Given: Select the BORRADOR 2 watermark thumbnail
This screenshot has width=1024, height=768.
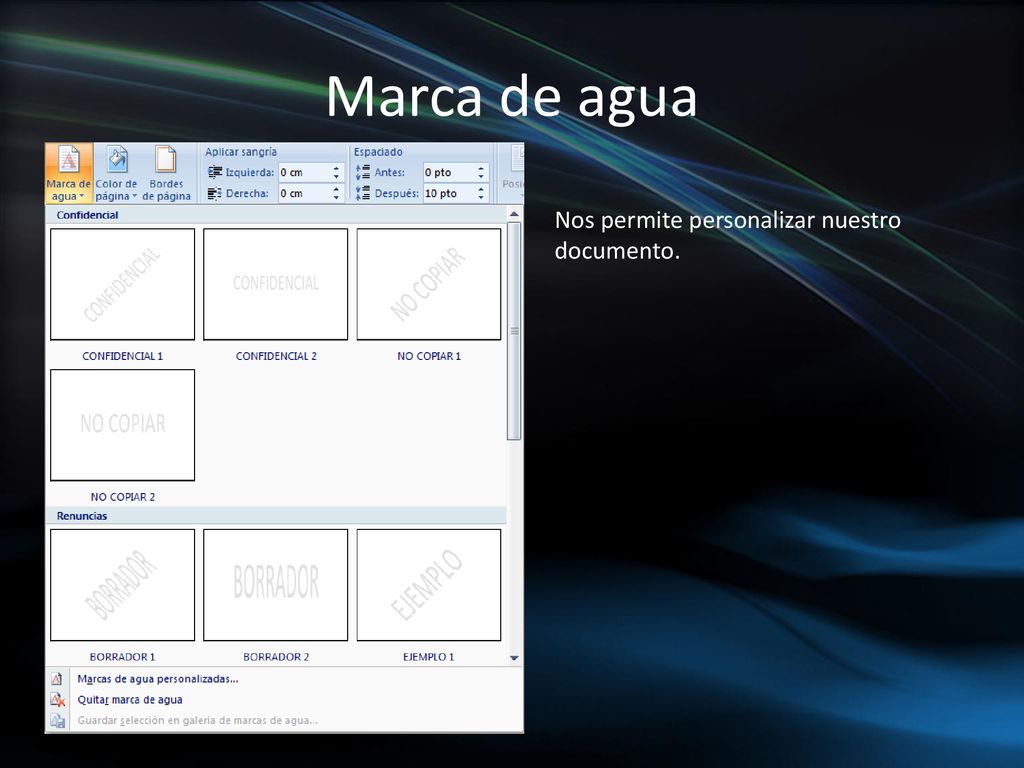Looking at the screenshot, I should coord(276,585).
